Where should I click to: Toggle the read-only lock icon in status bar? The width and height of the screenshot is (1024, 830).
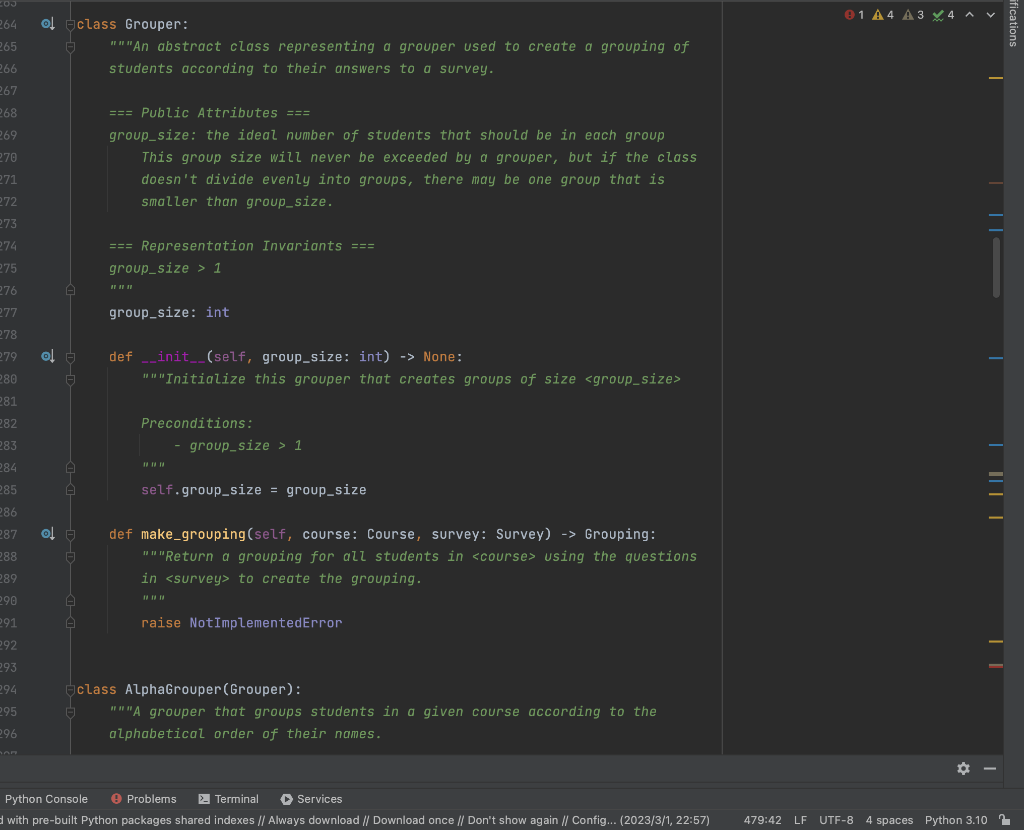1005,820
